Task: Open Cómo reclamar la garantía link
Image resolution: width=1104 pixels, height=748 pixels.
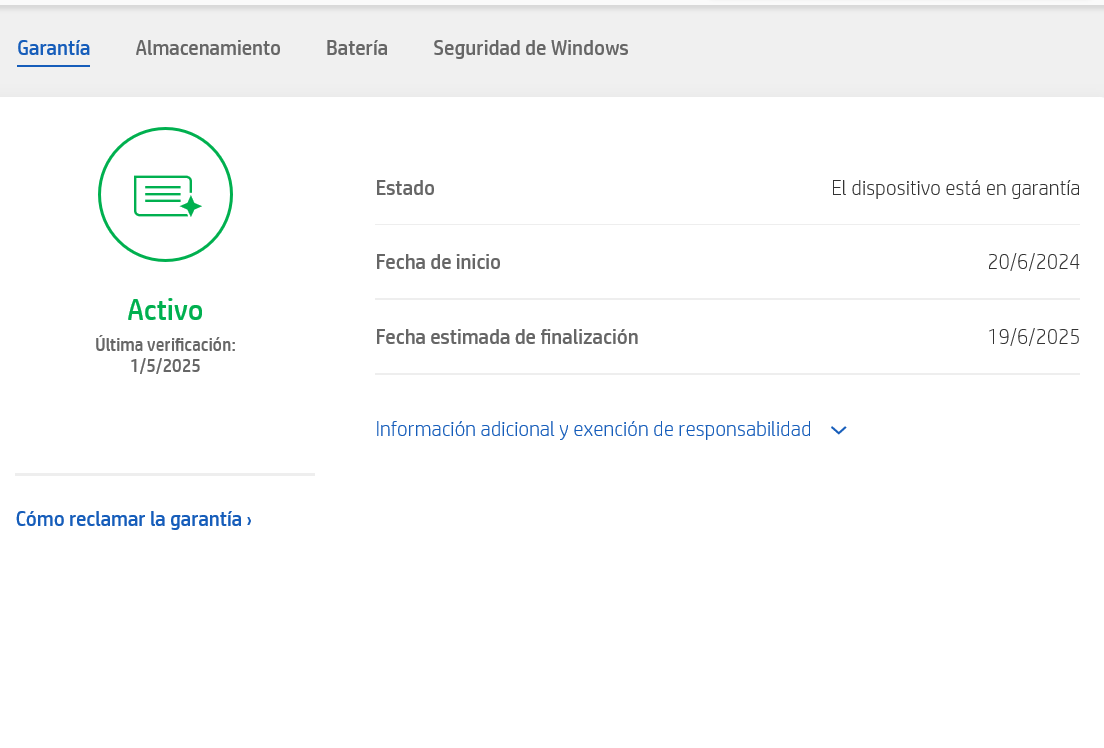Action: coord(127,519)
